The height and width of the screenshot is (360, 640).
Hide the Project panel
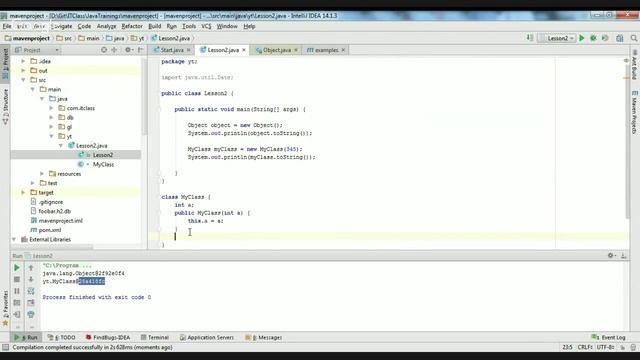(x=140, y=50)
